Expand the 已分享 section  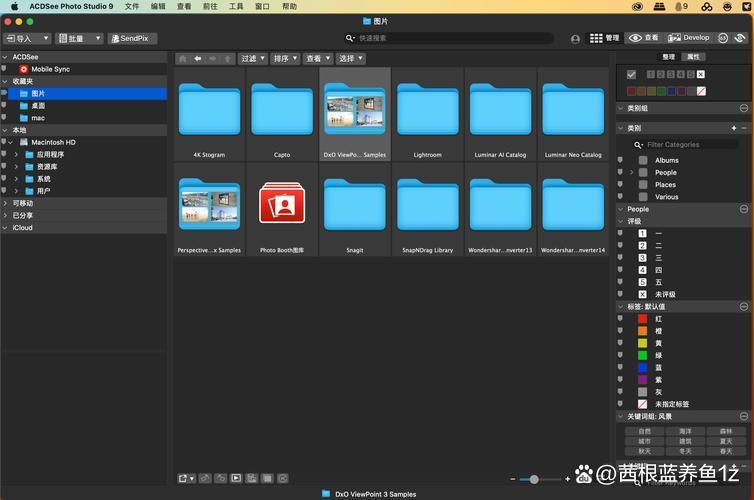tap(5, 215)
